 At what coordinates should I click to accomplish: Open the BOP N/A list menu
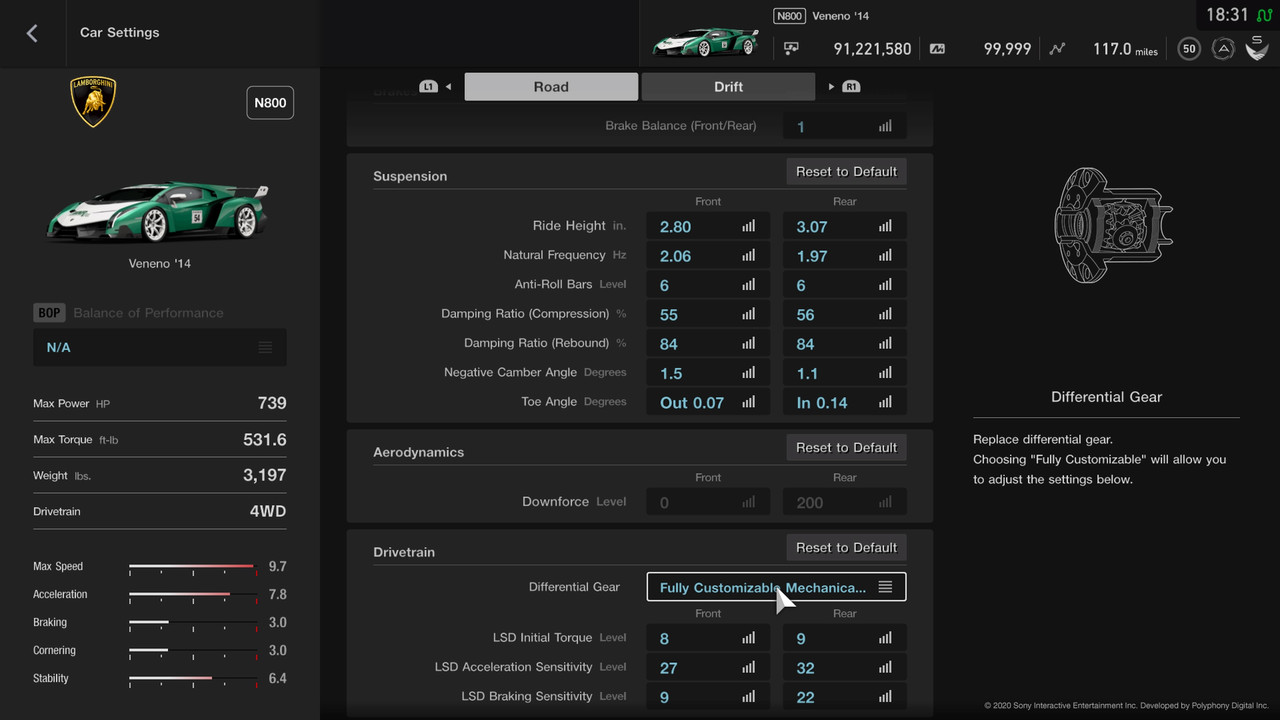click(x=160, y=347)
